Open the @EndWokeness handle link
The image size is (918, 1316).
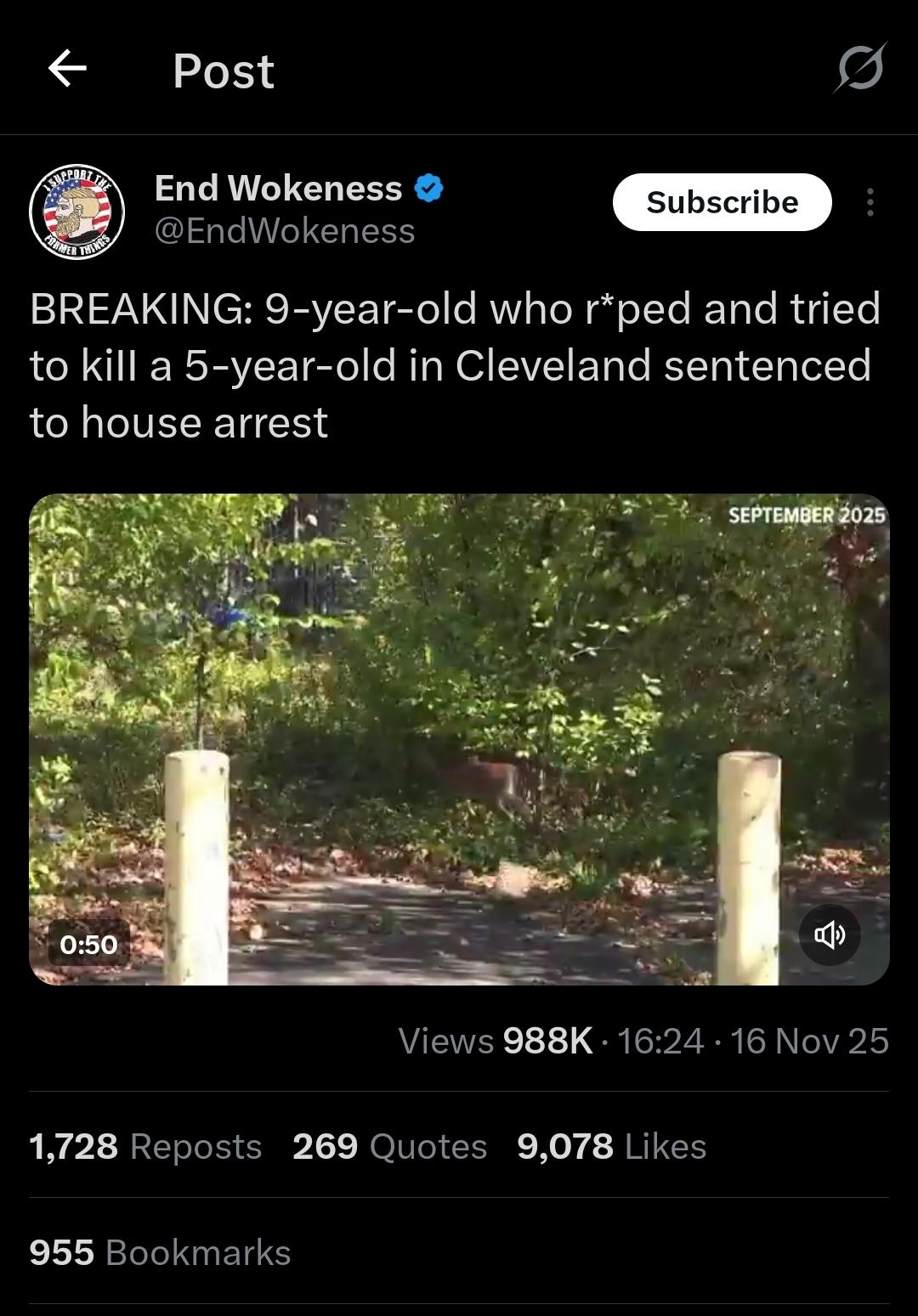click(x=285, y=231)
